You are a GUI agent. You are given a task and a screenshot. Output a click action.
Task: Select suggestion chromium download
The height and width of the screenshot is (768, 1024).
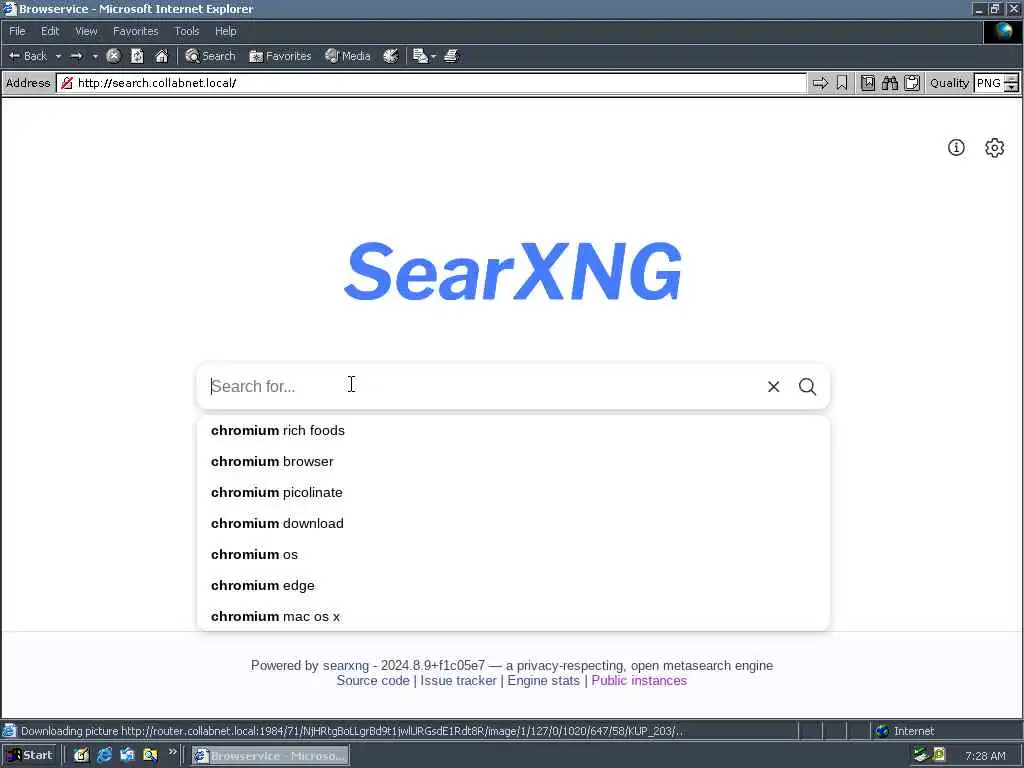(513, 524)
